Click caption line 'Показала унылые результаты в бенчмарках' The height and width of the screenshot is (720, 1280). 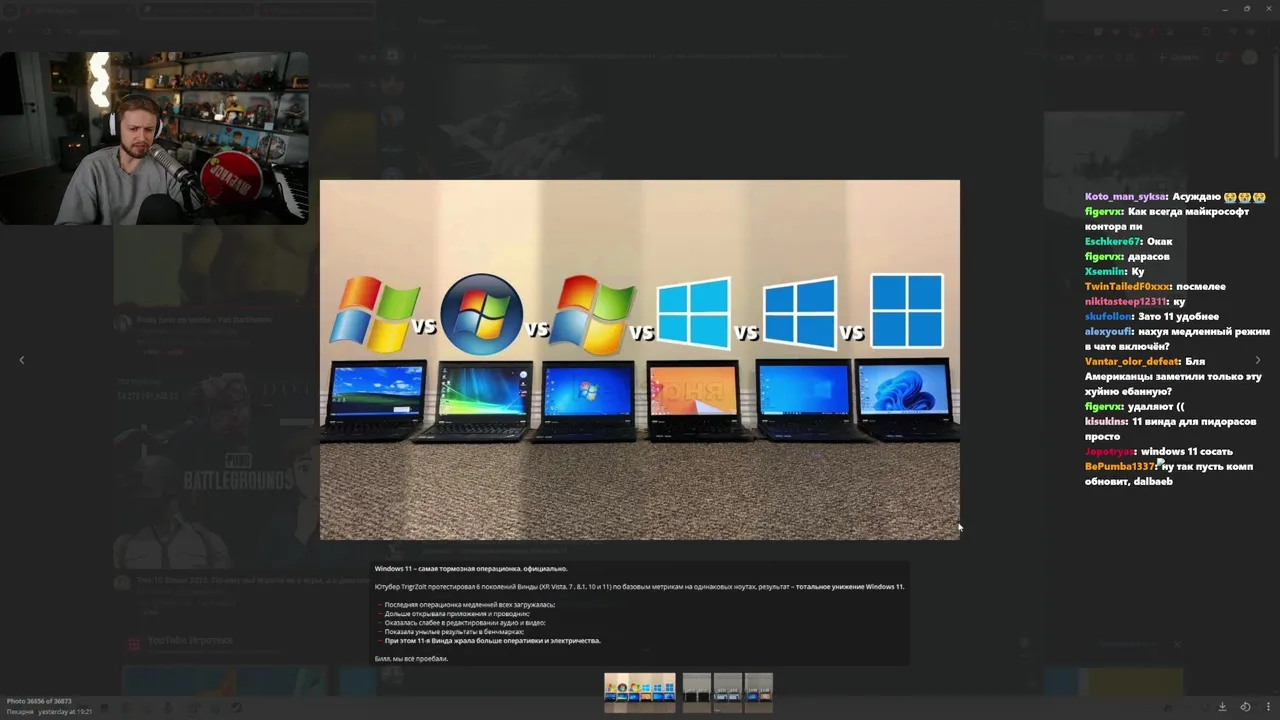(454, 632)
